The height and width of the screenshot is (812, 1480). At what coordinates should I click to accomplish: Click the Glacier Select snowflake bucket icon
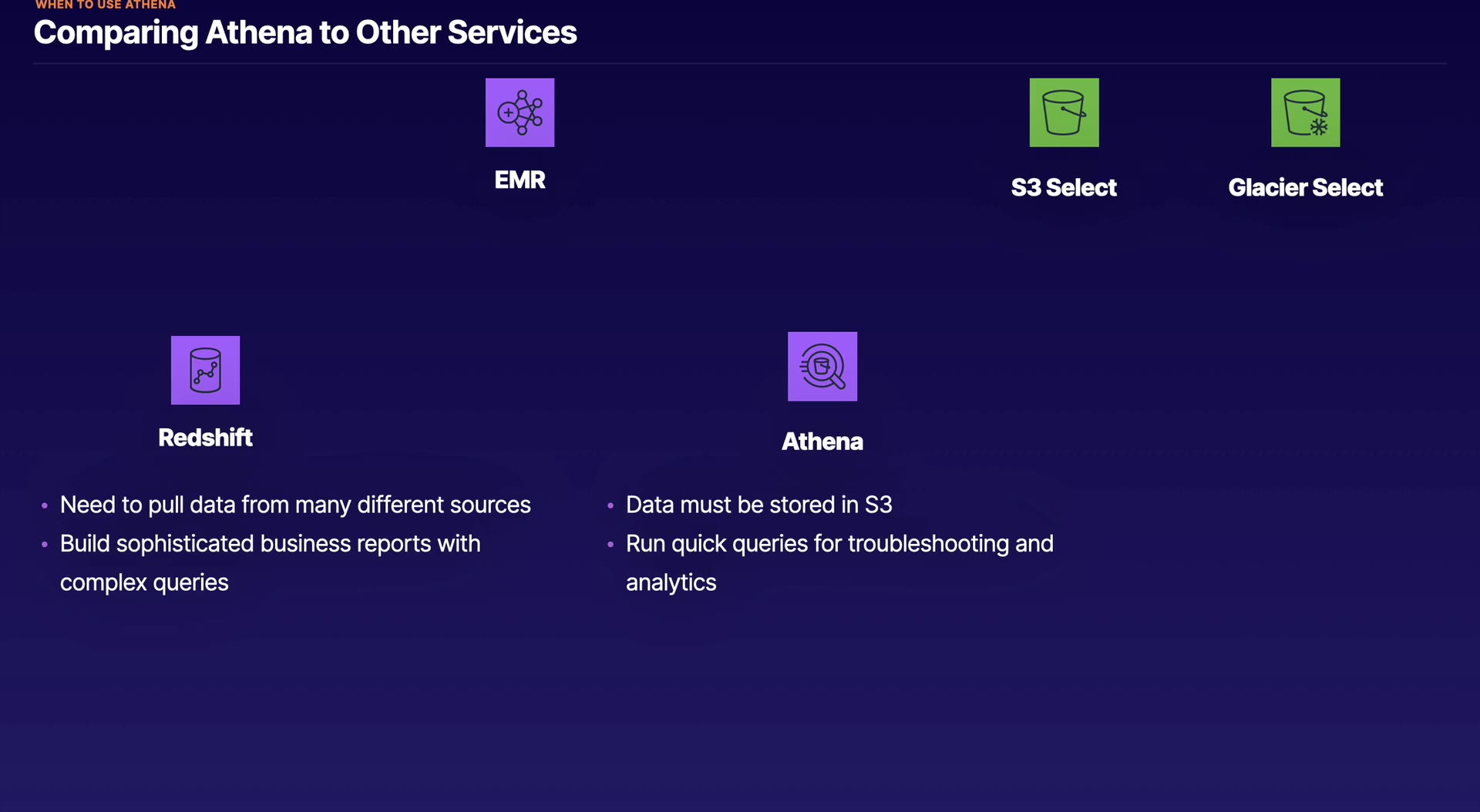point(1305,112)
